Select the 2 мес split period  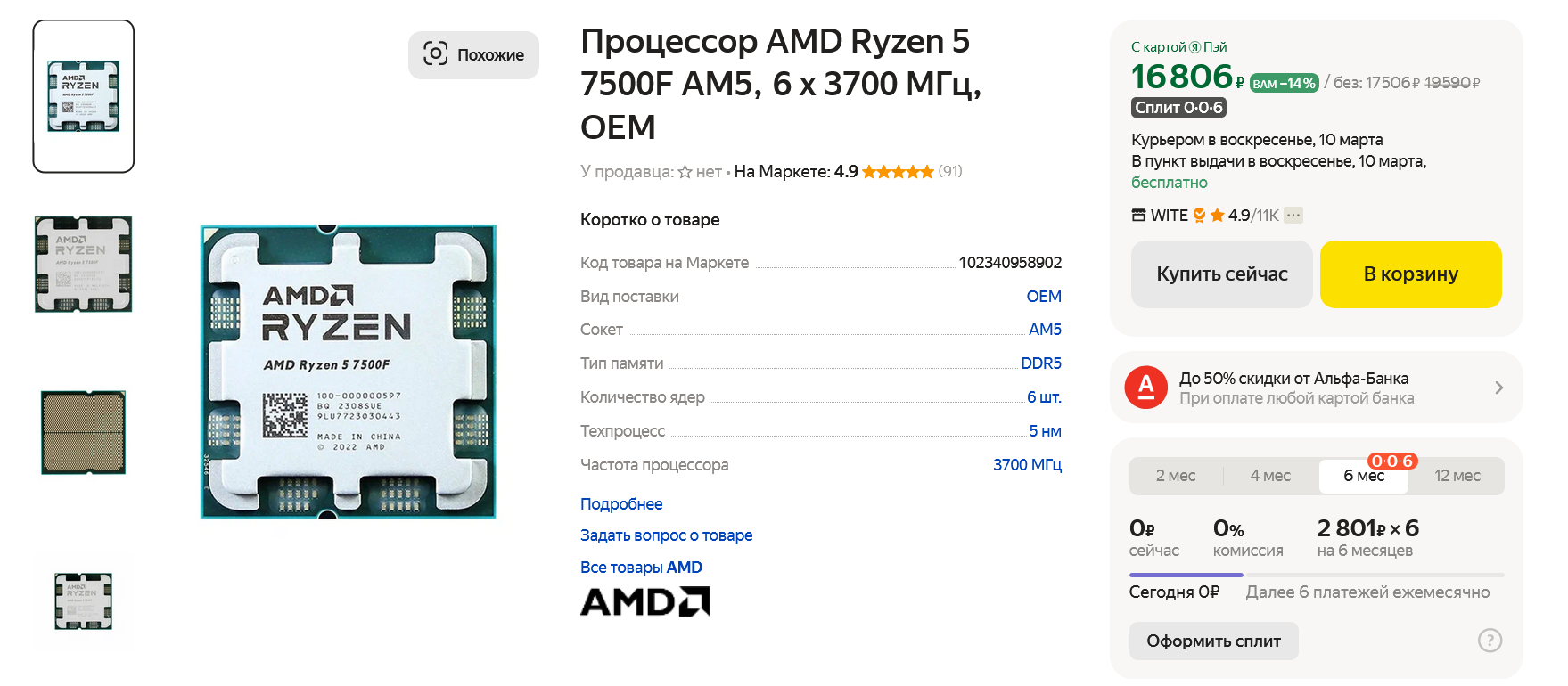coord(1175,476)
